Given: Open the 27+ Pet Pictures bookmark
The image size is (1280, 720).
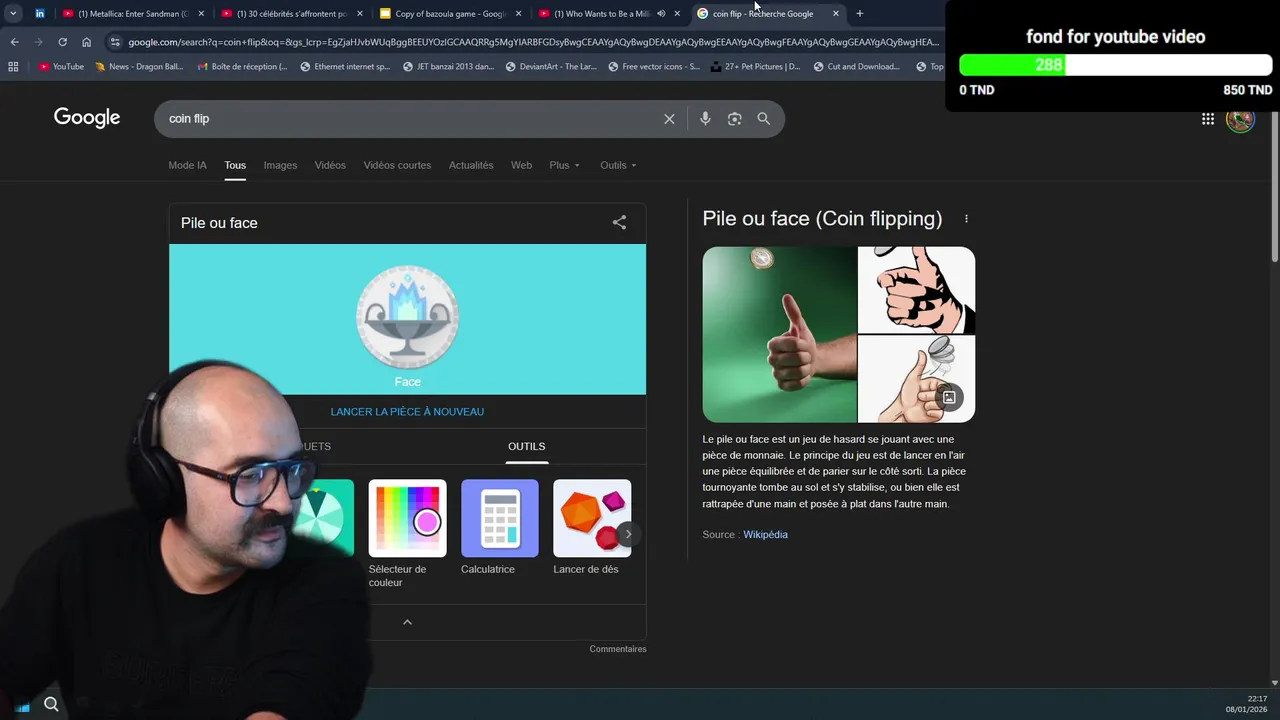Looking at the screenshot, I should [x=755, y=67].
